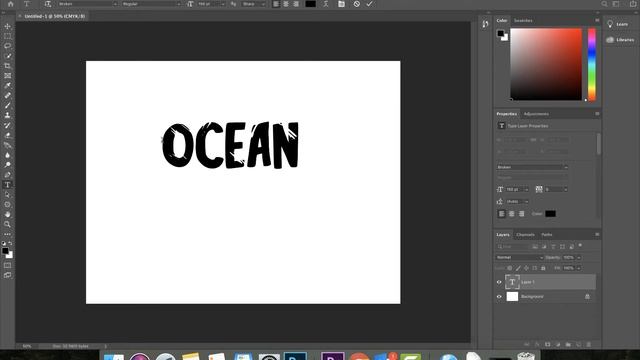Select the Frame tool
640x360 pixels.
click(7, 76)
